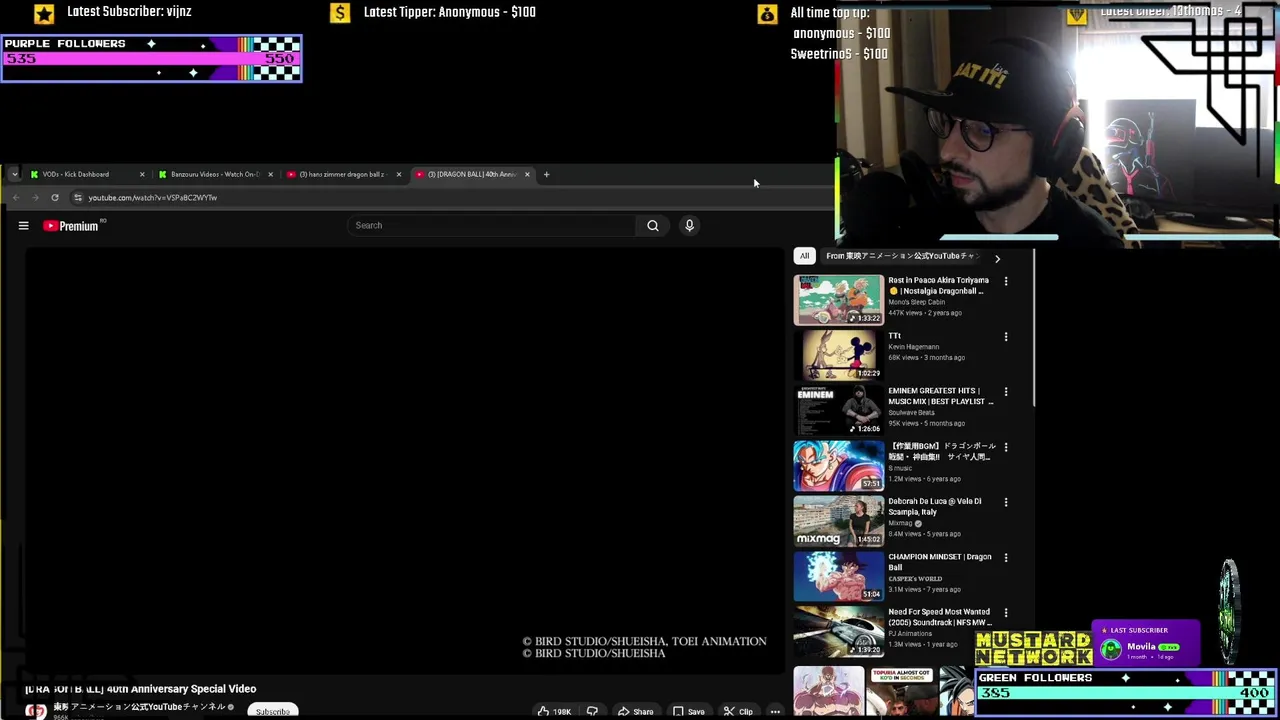1280x720 pixels.
Task: Subscribe to 東映アニメーション channel
Action: tap(272, 711)
